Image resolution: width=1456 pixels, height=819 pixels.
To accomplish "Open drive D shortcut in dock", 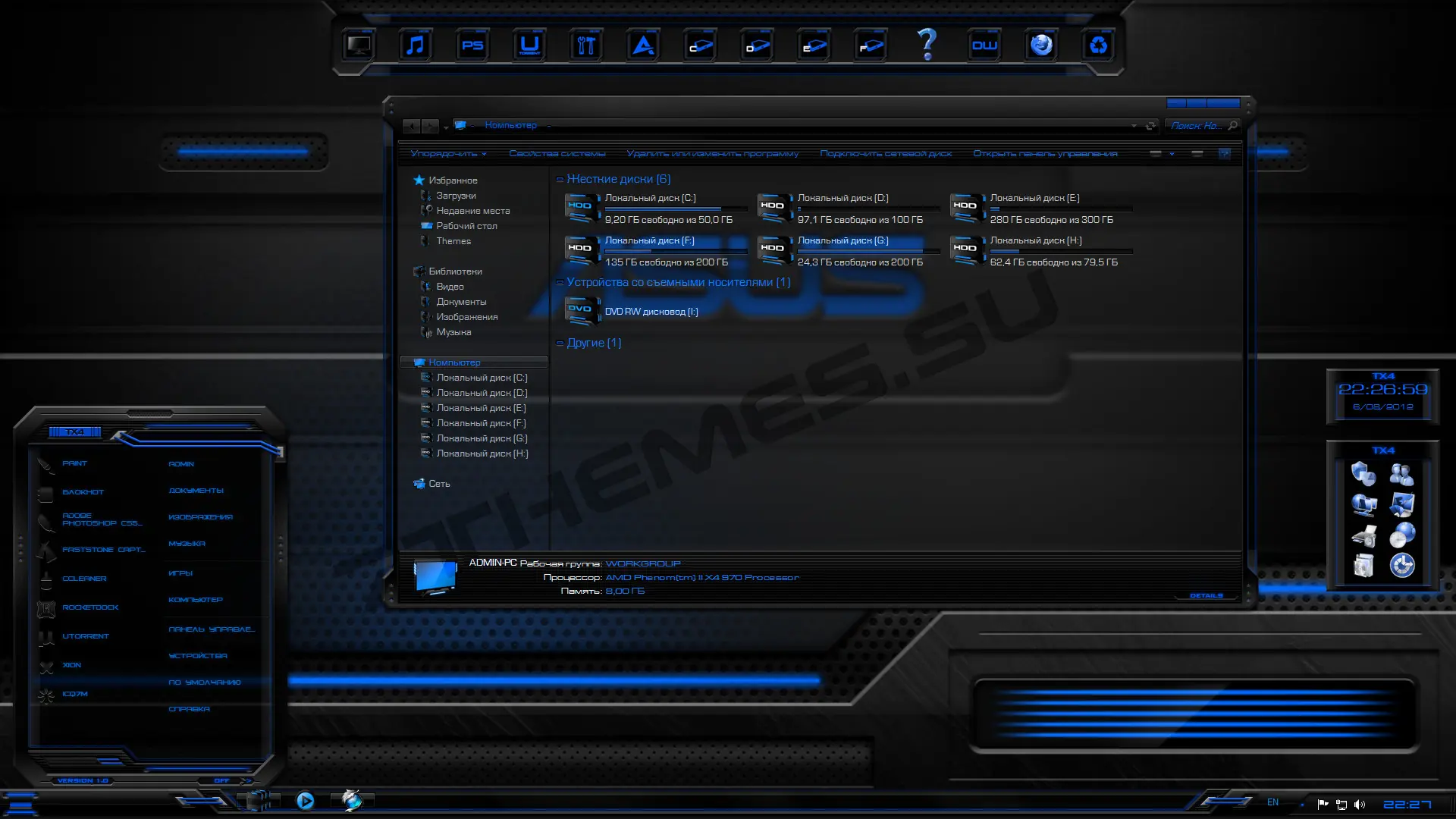I will click(757, 45).
